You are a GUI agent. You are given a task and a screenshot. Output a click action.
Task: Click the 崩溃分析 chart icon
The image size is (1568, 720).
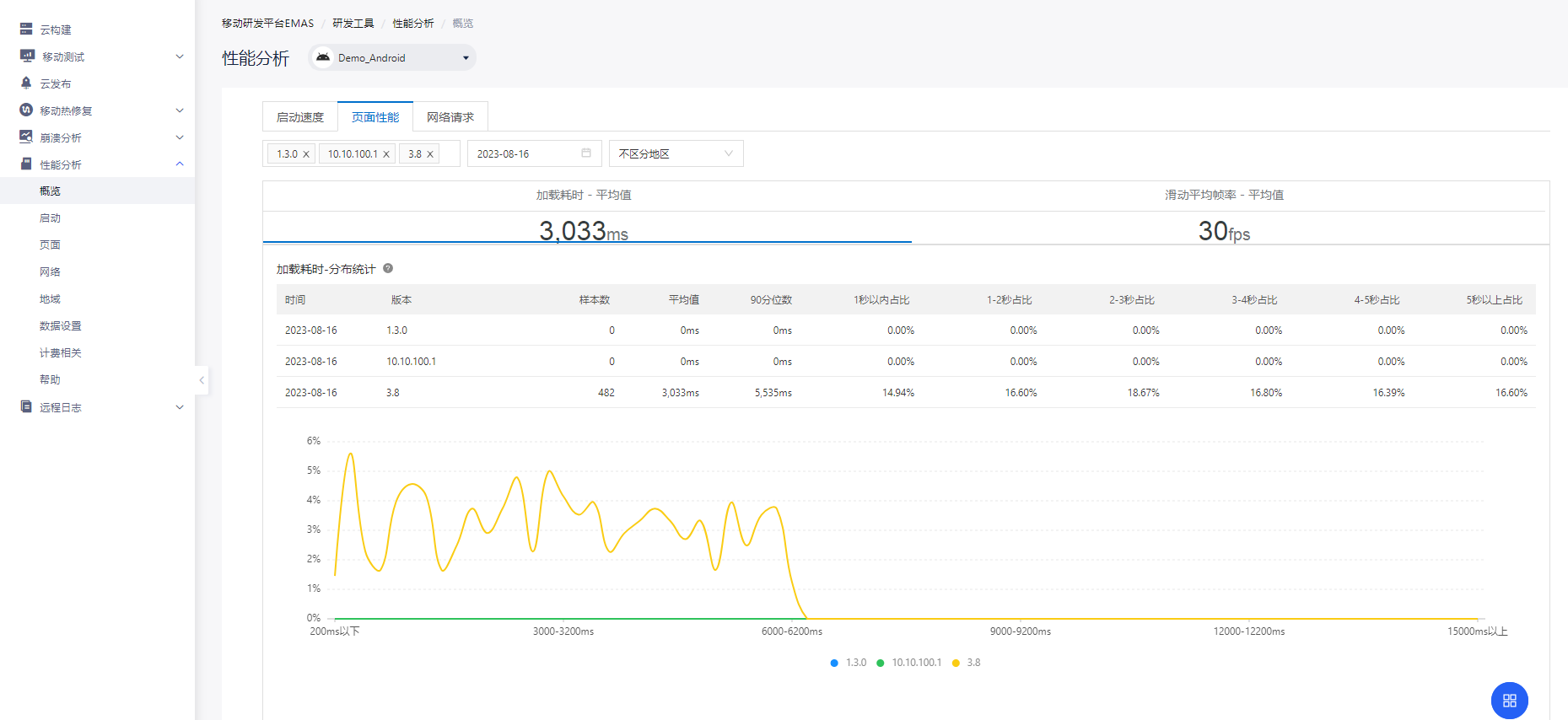[26, 137]
